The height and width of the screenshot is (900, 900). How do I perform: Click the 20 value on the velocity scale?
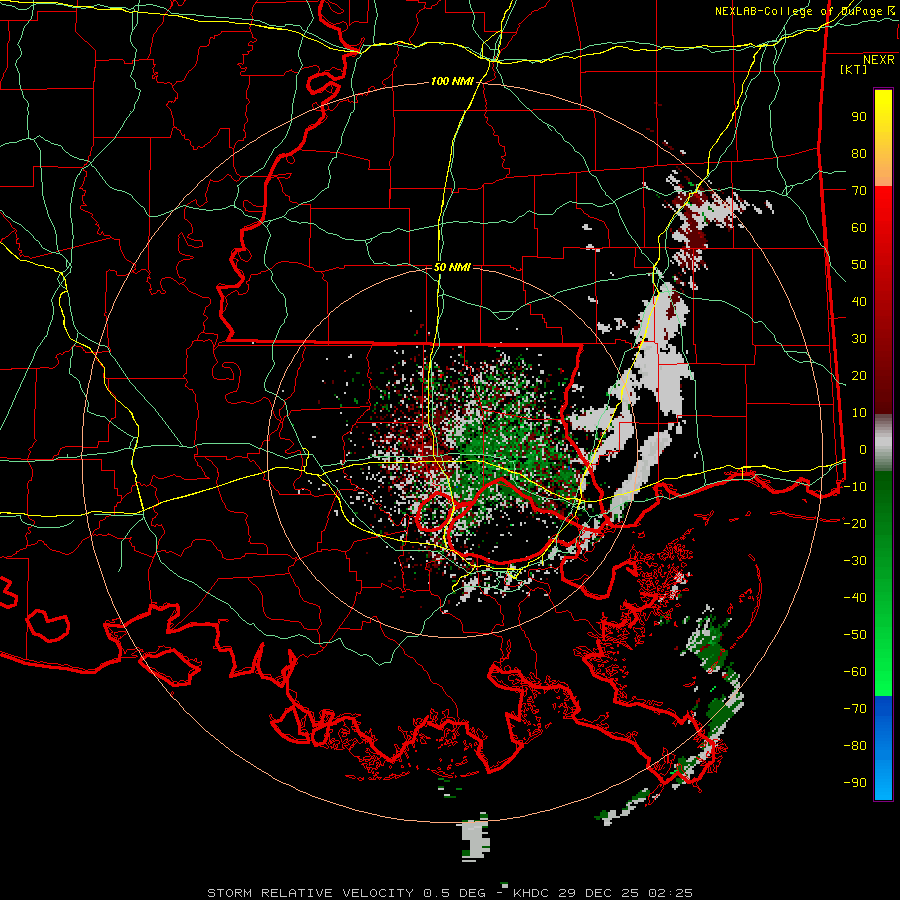859,375
